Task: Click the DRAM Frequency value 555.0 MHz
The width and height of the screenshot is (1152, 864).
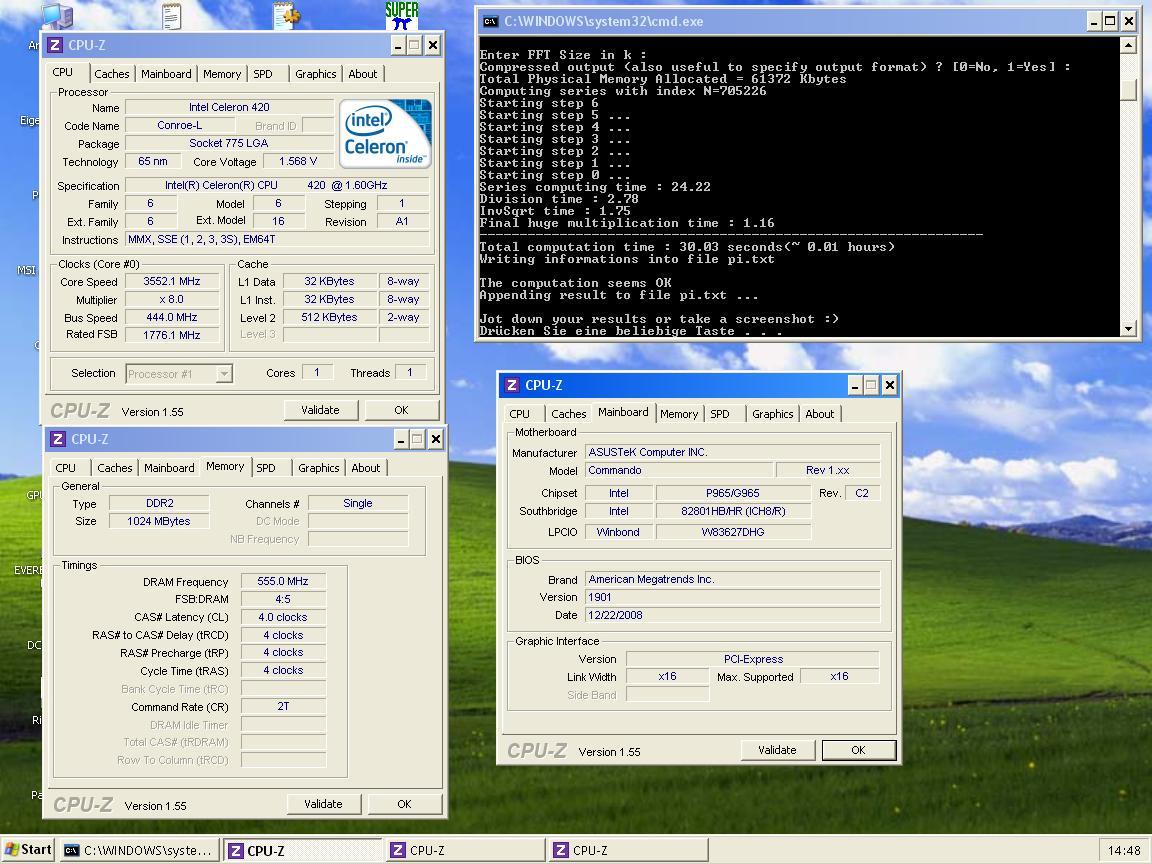Action: tap(283, 581)
